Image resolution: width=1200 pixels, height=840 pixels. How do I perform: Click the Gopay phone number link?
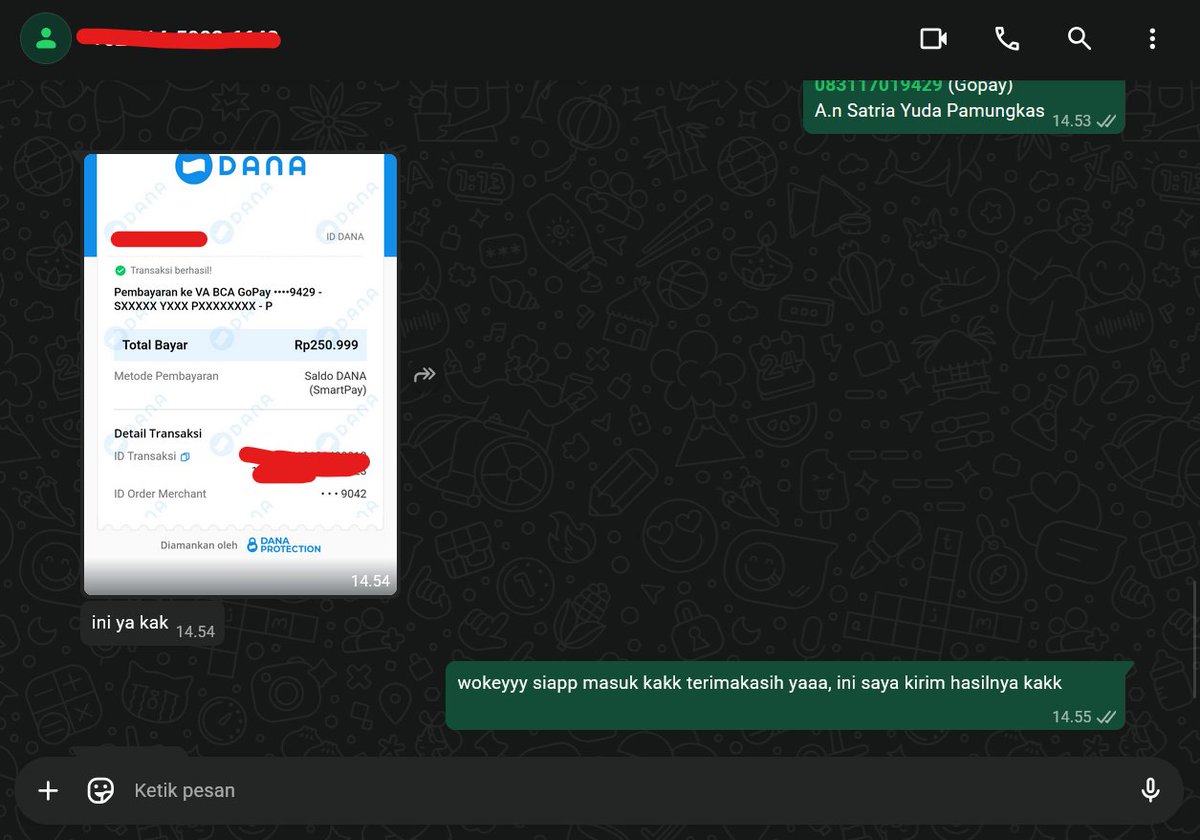tap(879, 85)
